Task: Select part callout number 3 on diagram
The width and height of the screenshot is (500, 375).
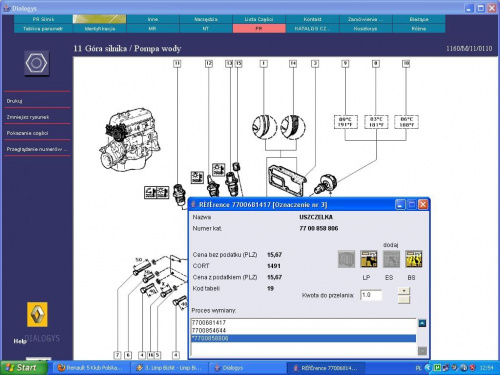Action: (x=315, y=63)
